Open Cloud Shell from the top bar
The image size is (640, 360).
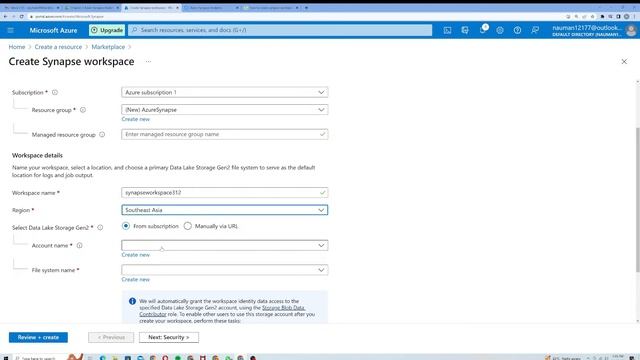pyautogui.click(x=447, y=30)
